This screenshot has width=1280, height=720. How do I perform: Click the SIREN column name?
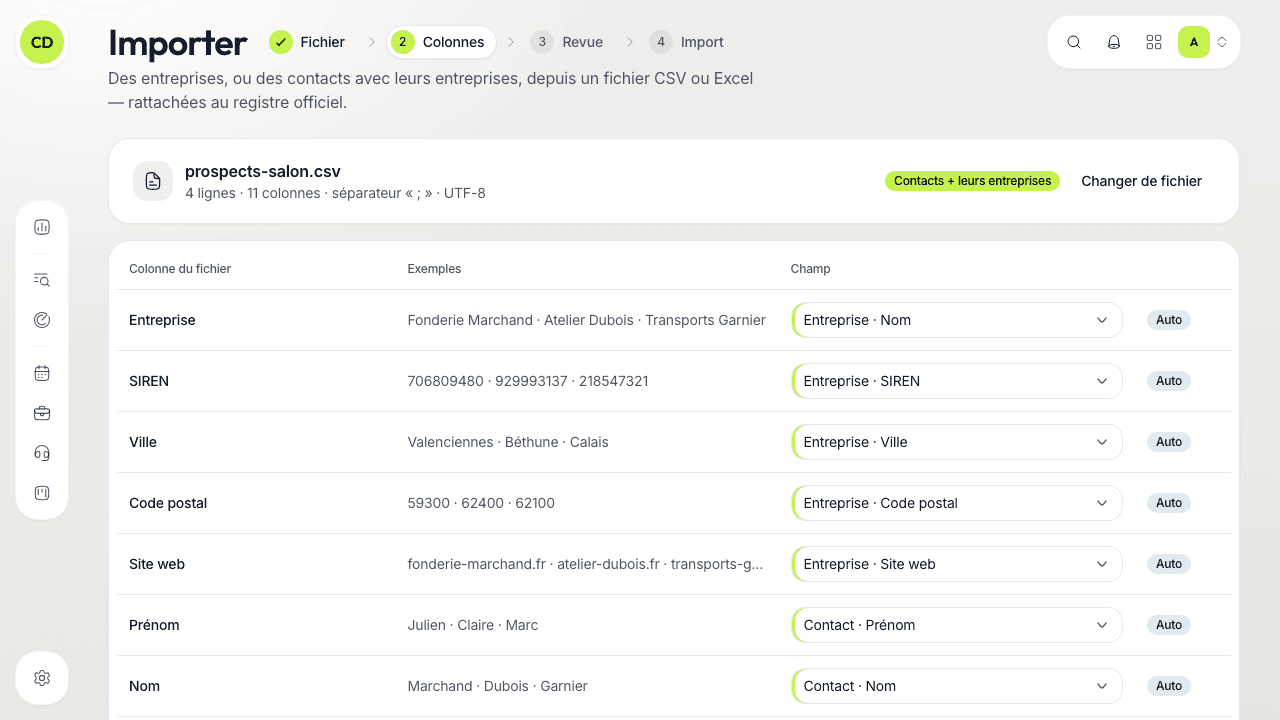pos(149,381)
